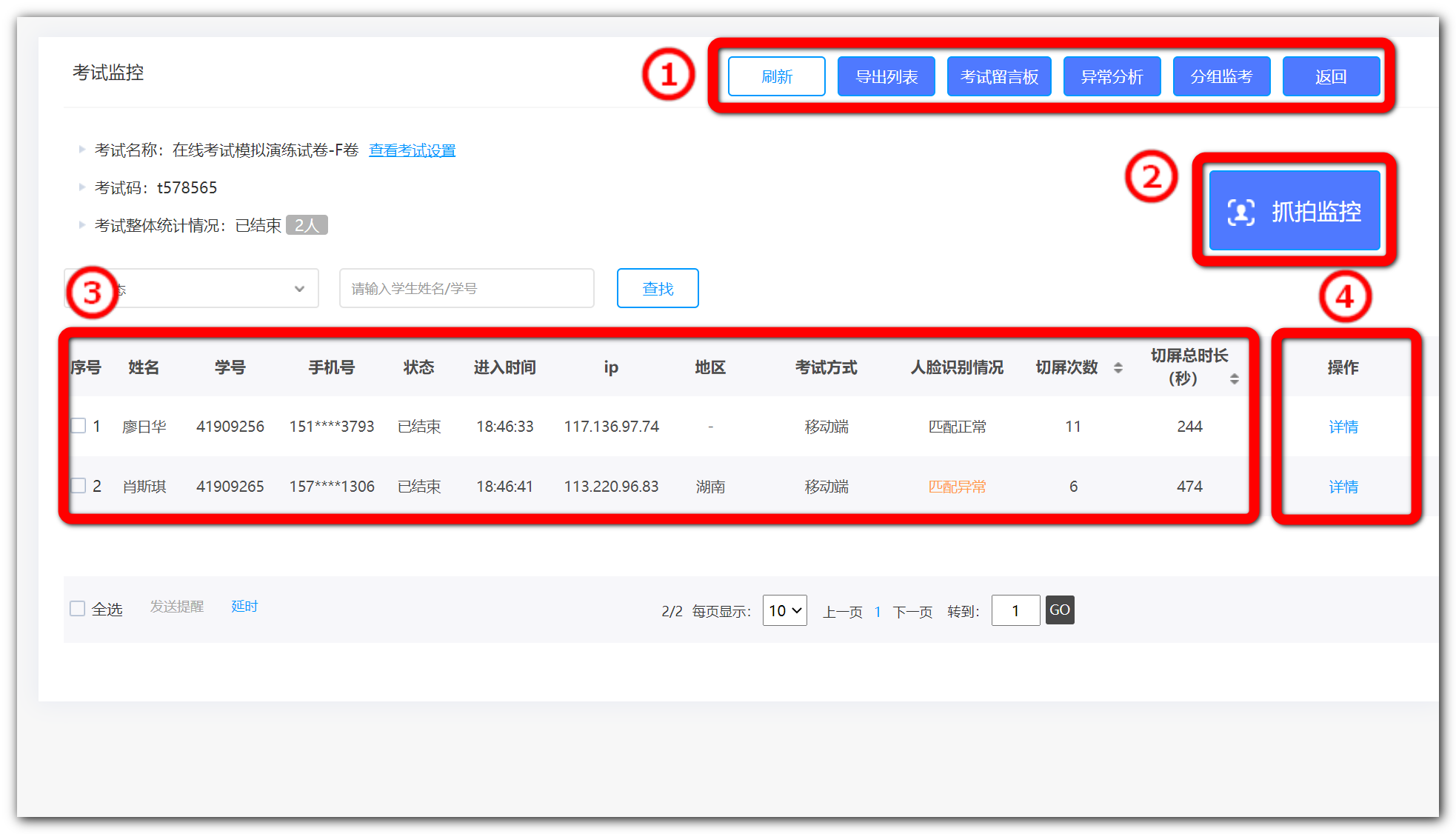This screenshot has width=1456, height=834.
Task: Focus the student name/ID search field
Action: pos(467,288)
